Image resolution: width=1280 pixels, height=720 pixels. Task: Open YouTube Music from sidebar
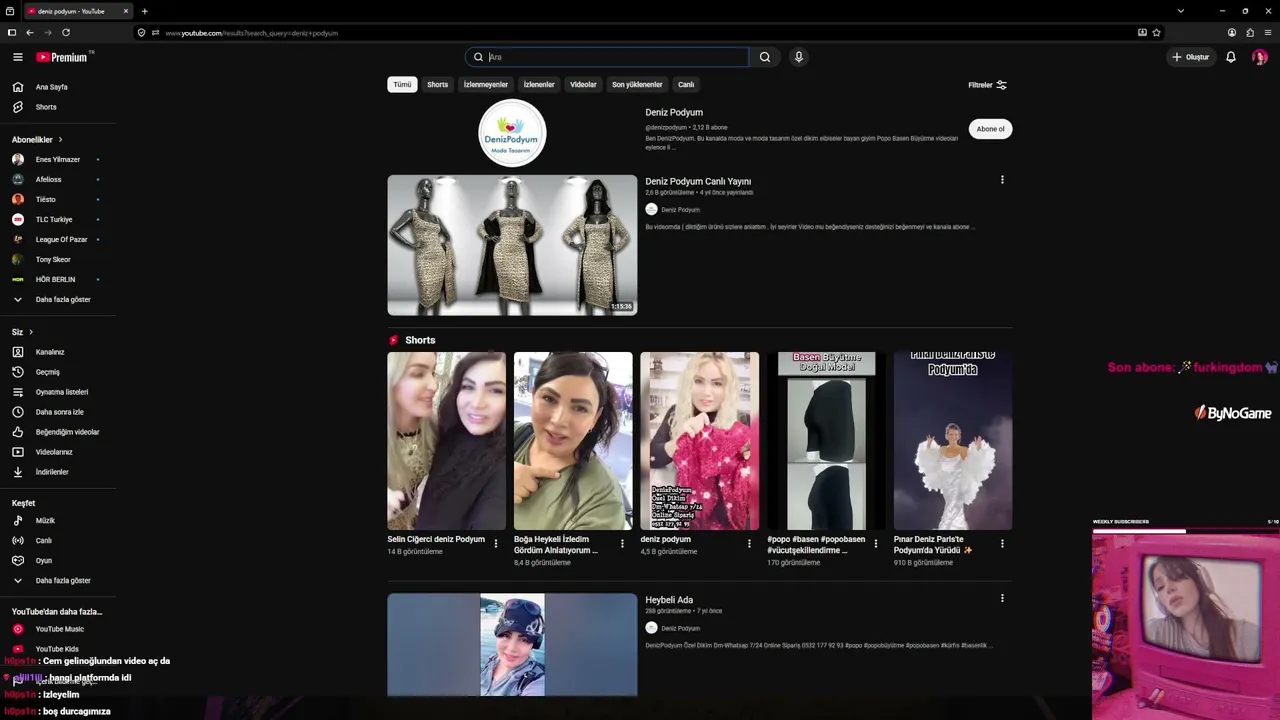[58, 629]
